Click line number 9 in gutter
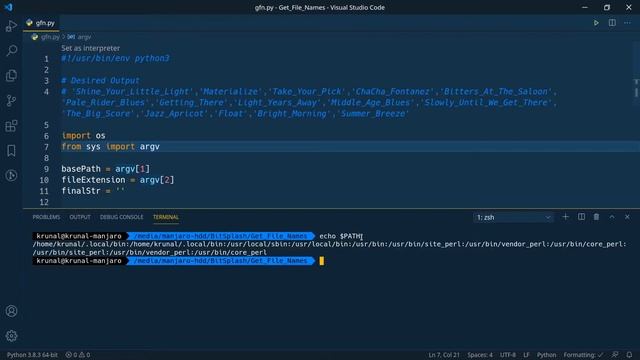 46,169
